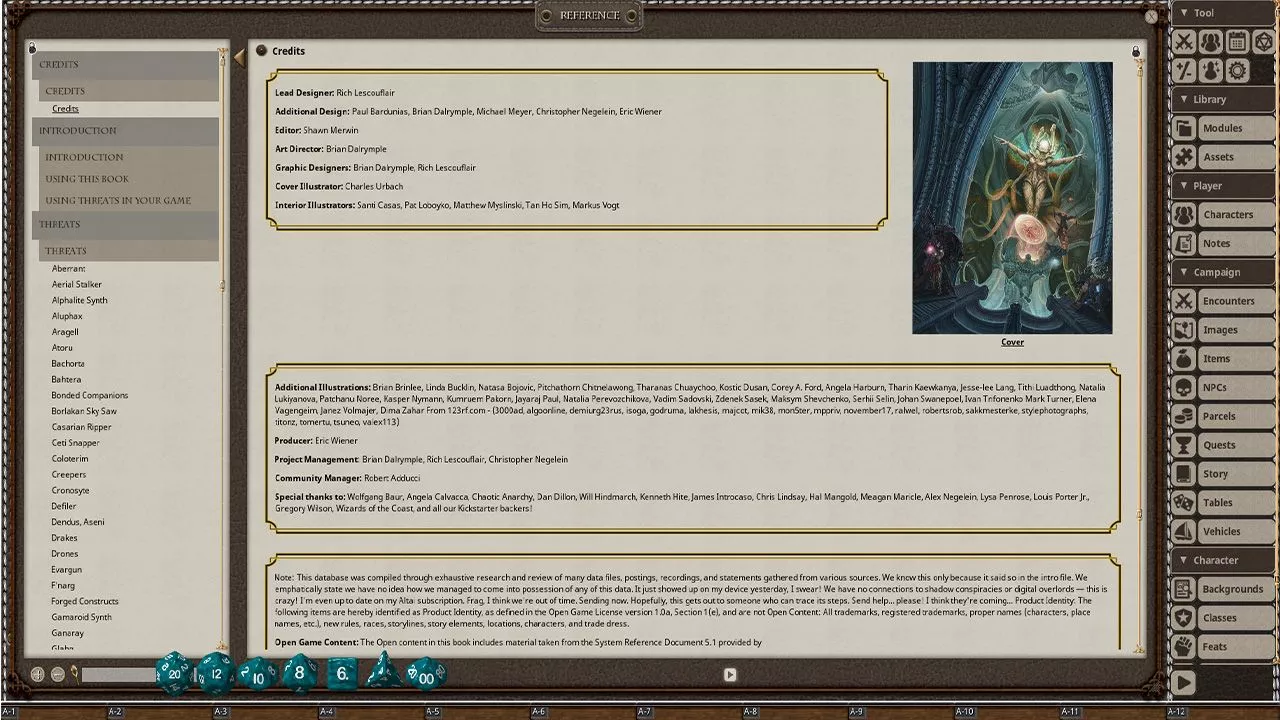Click the Cover link under image
Image resolution: width=1280 pixels, height=720 pixels.
(x=1012, y=342)
